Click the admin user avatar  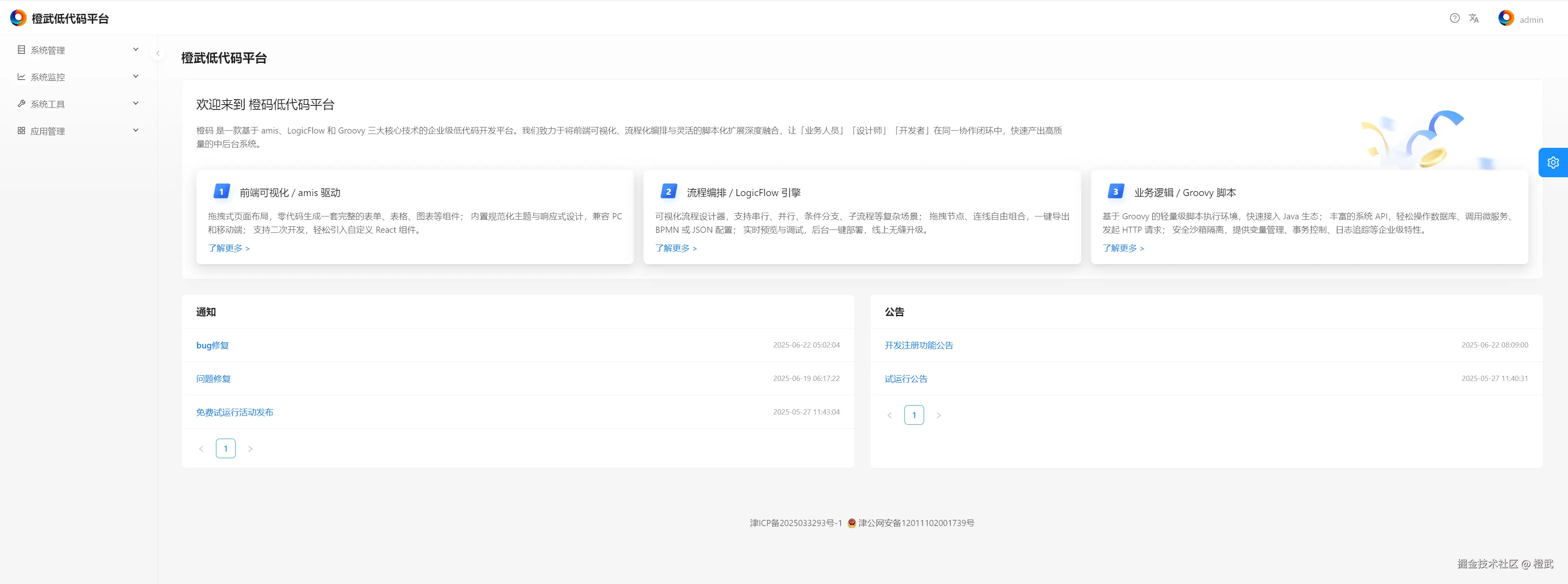1506,18
